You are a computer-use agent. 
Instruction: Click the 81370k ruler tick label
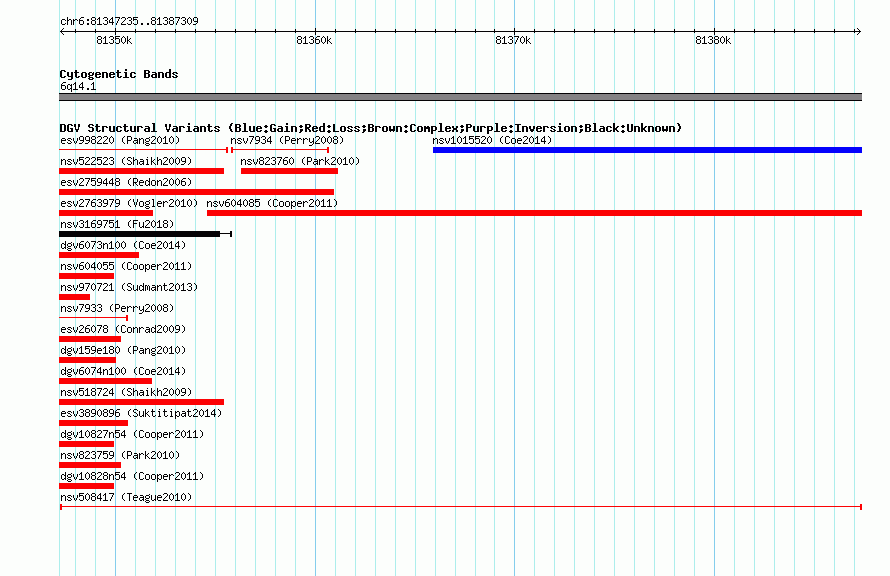[x=513, y=40]
